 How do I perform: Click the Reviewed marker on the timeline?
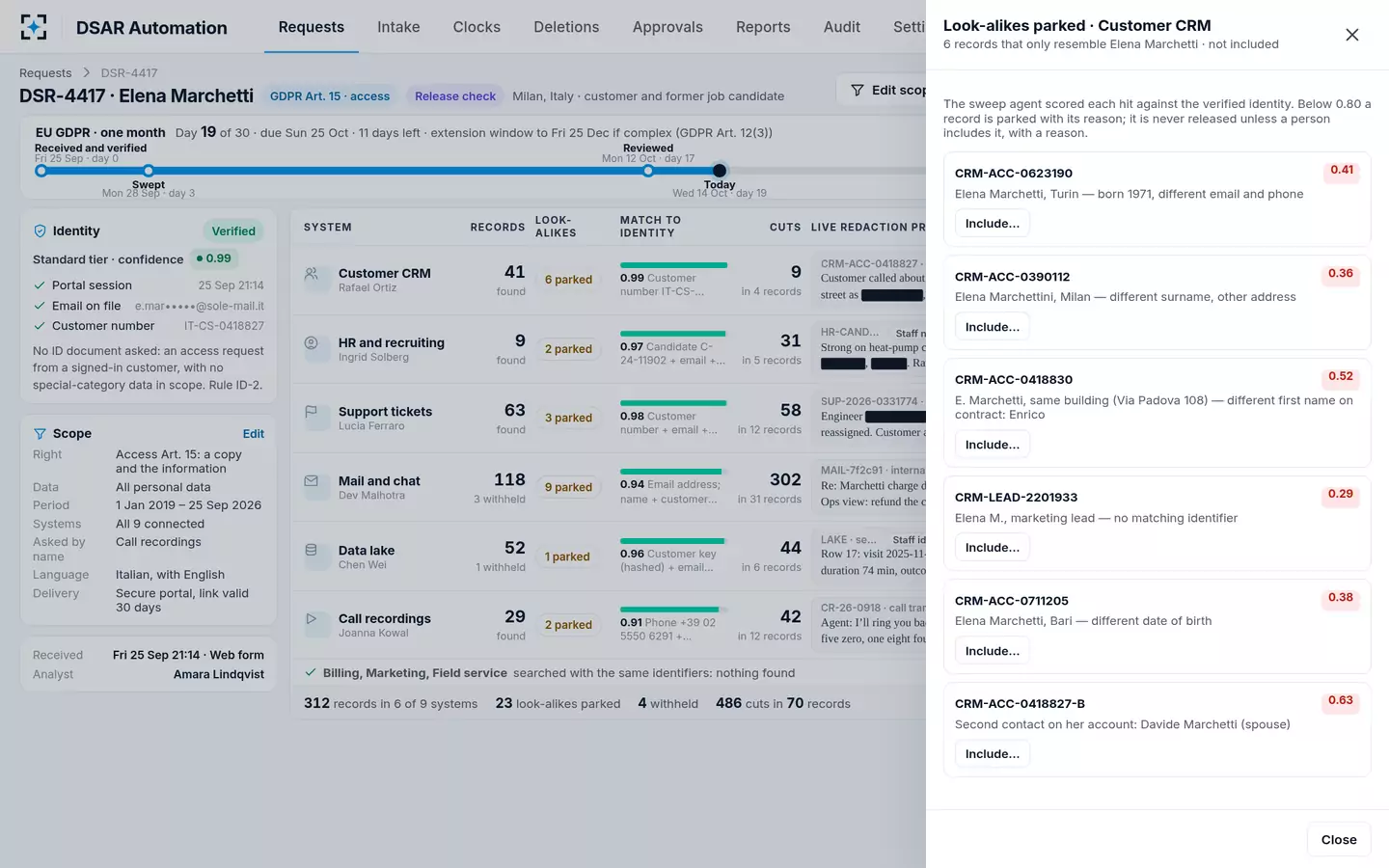point(648,171)
